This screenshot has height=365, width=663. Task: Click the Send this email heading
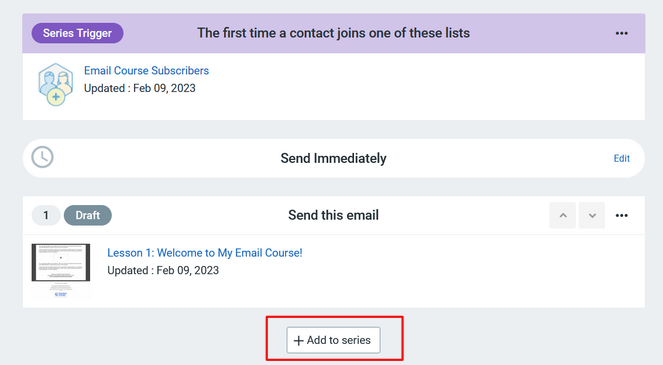333,215
